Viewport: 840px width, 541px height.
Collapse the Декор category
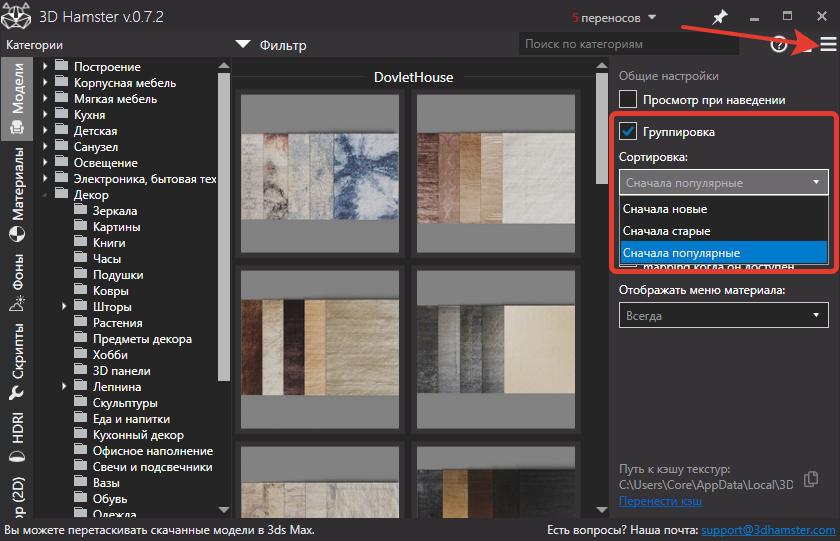(45, 195)
